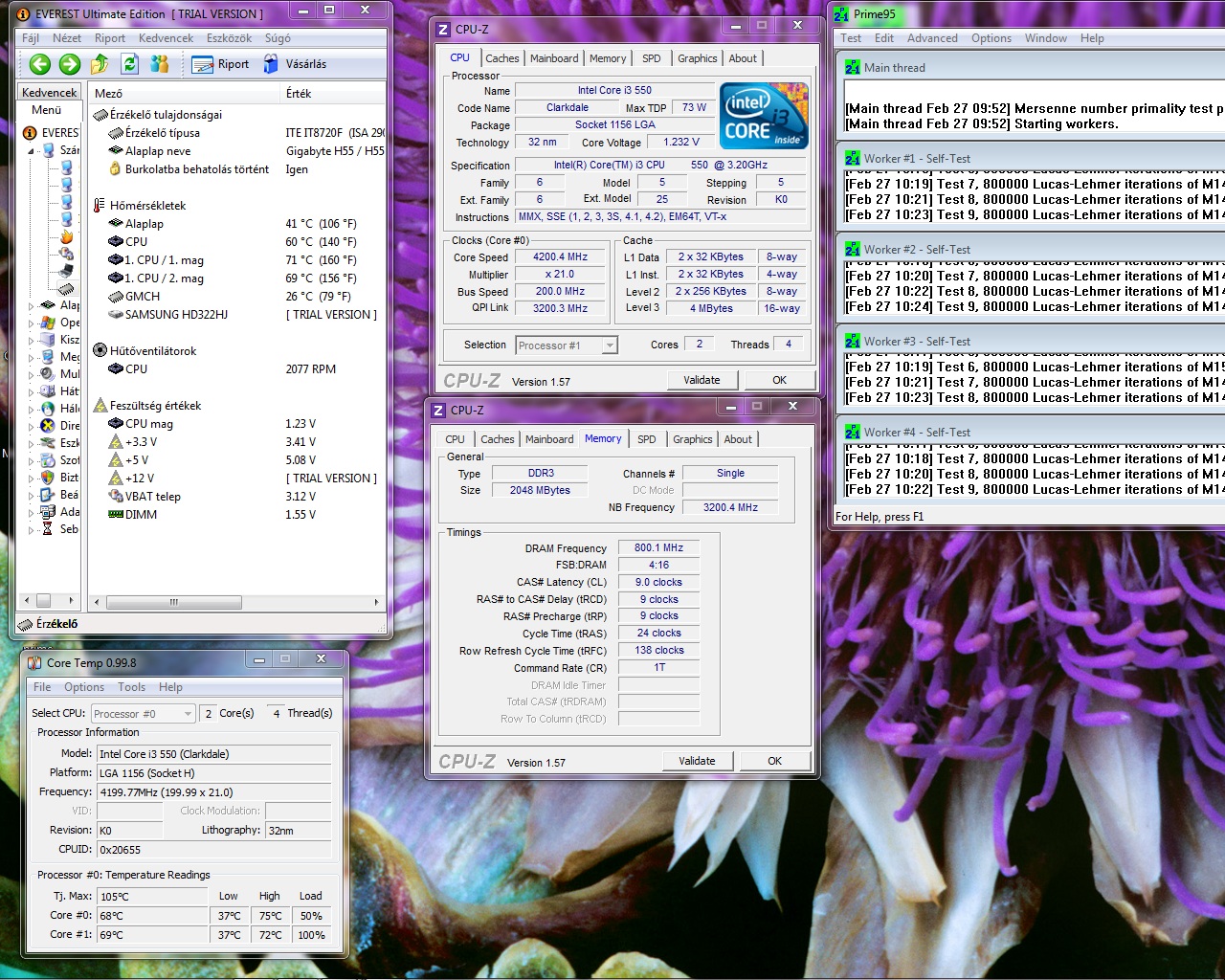Image resolution: width=1225 pixels, height=980 pixels.
Task: Click the EVEREST users toolbar icon
Action: coord(160,64)
